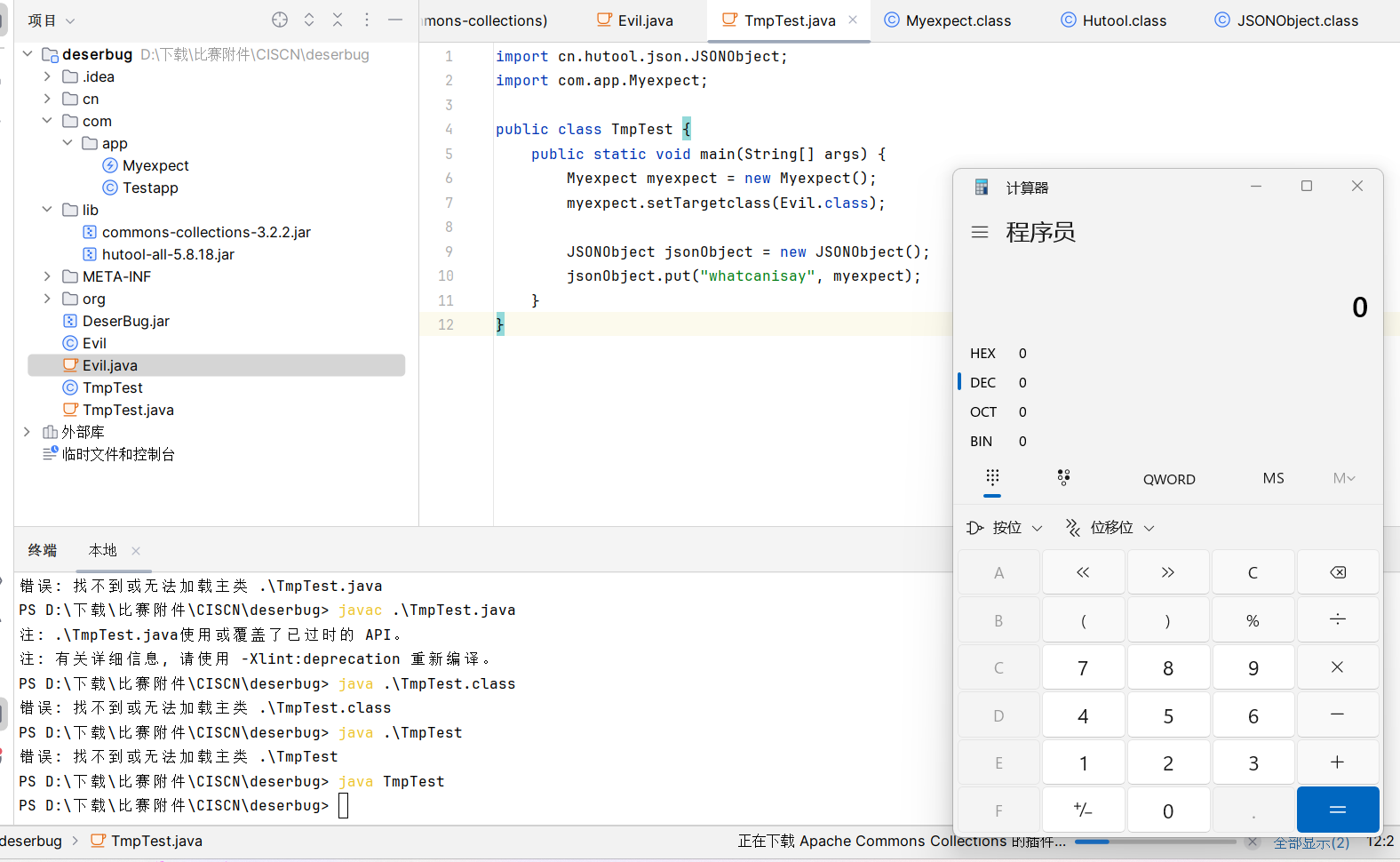1400x862 pixels.
Task: Click collapse all icon in project panel
Action: [x=338, y=20]
